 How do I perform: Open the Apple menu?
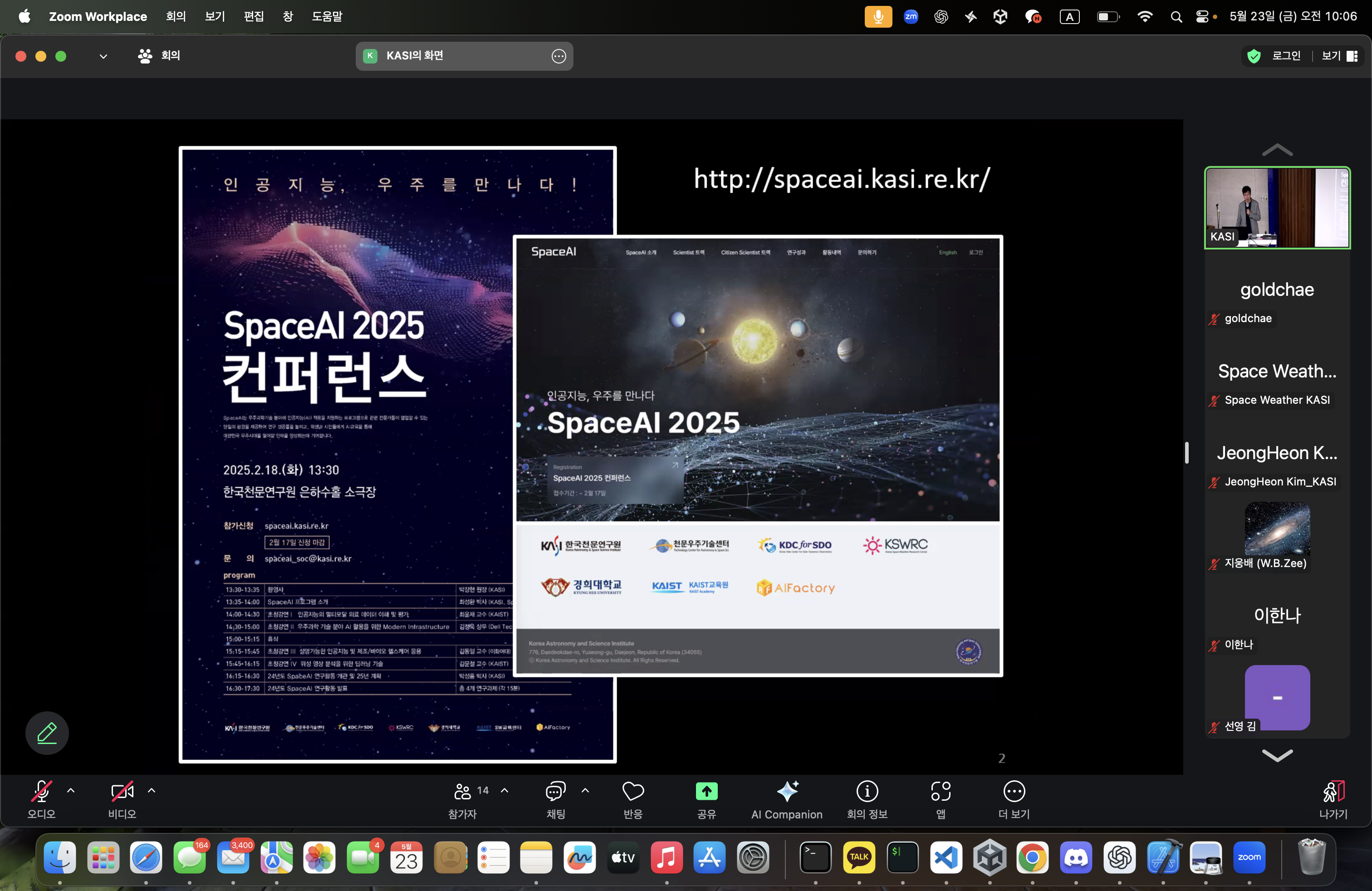(24, 16)
